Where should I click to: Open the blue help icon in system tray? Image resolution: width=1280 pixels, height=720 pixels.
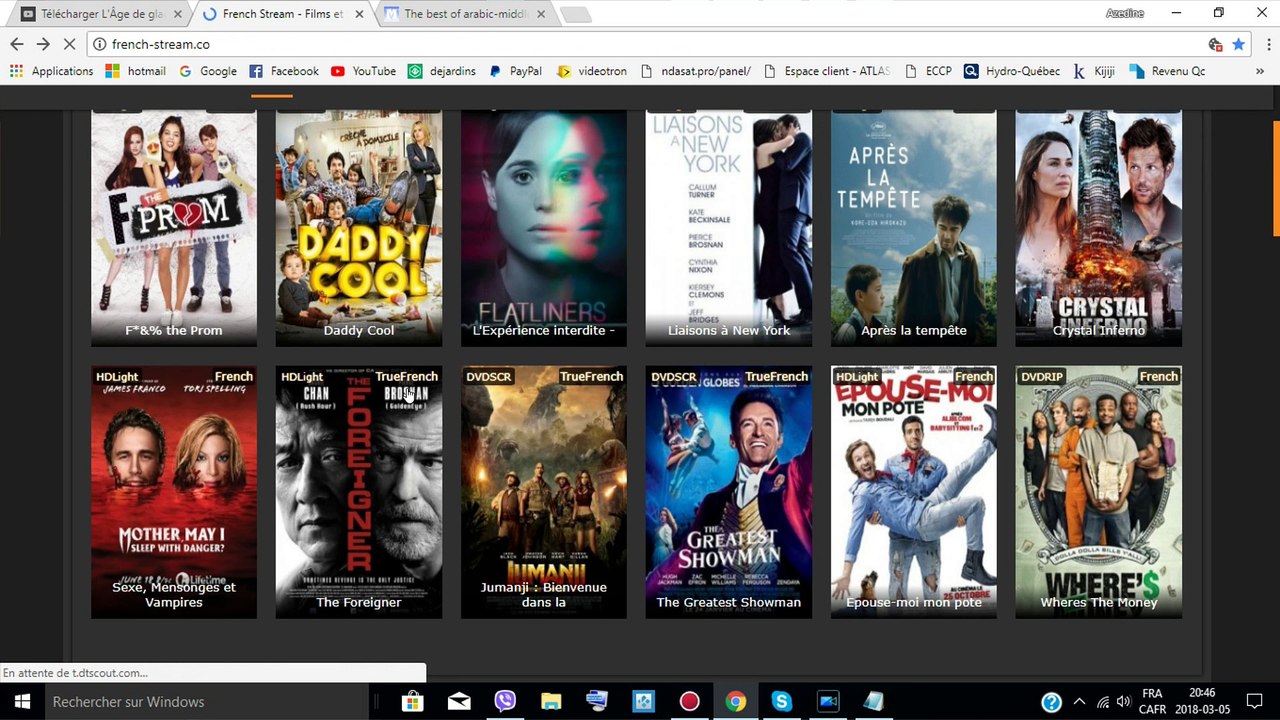point(1051,702)
